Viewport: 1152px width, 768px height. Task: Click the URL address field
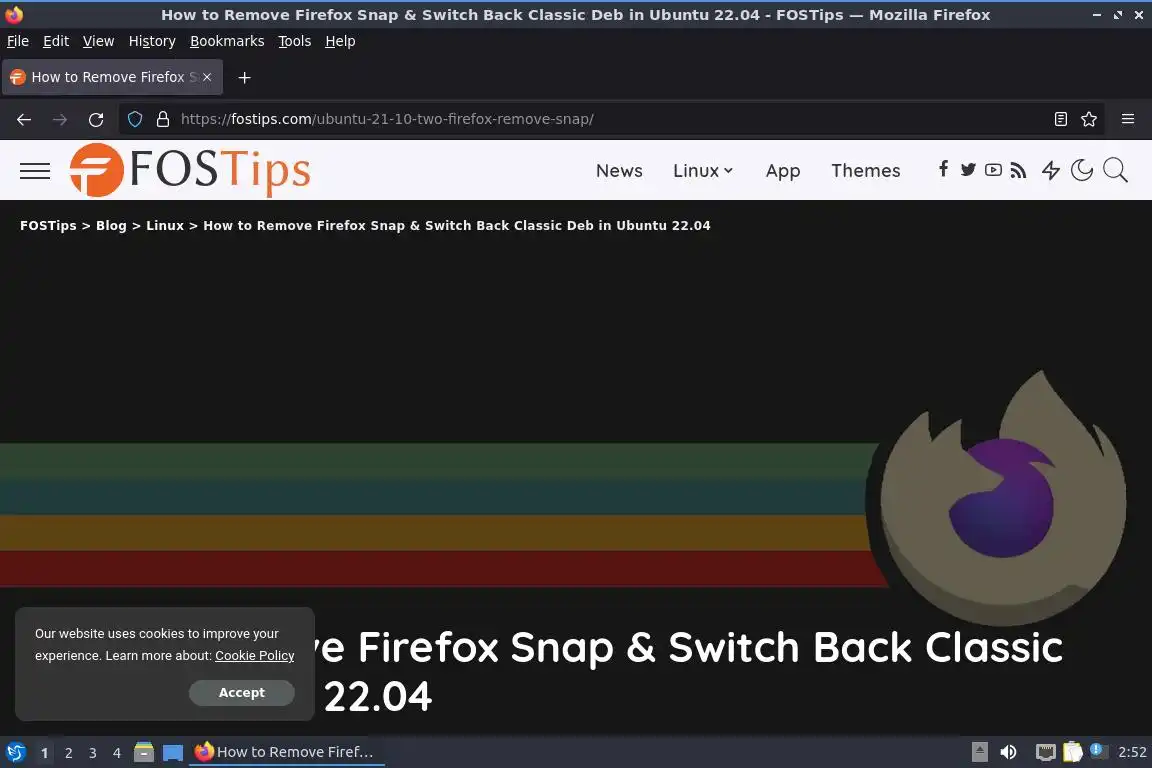click(x=610, y=119)
